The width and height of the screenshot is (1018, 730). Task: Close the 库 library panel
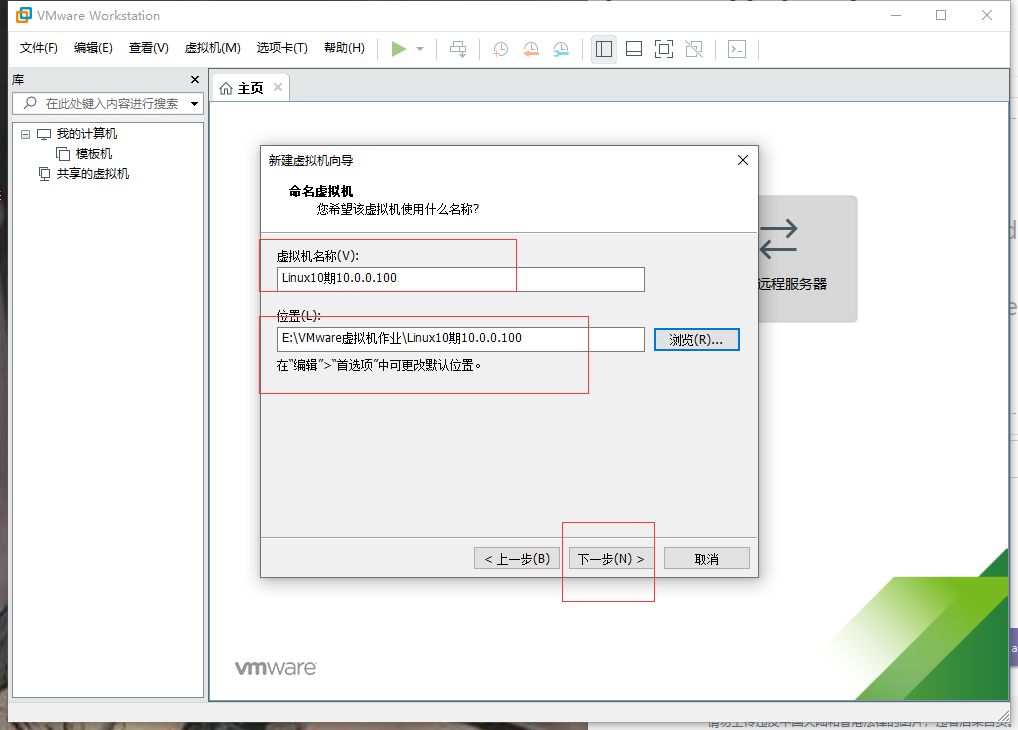pos(195,79)
